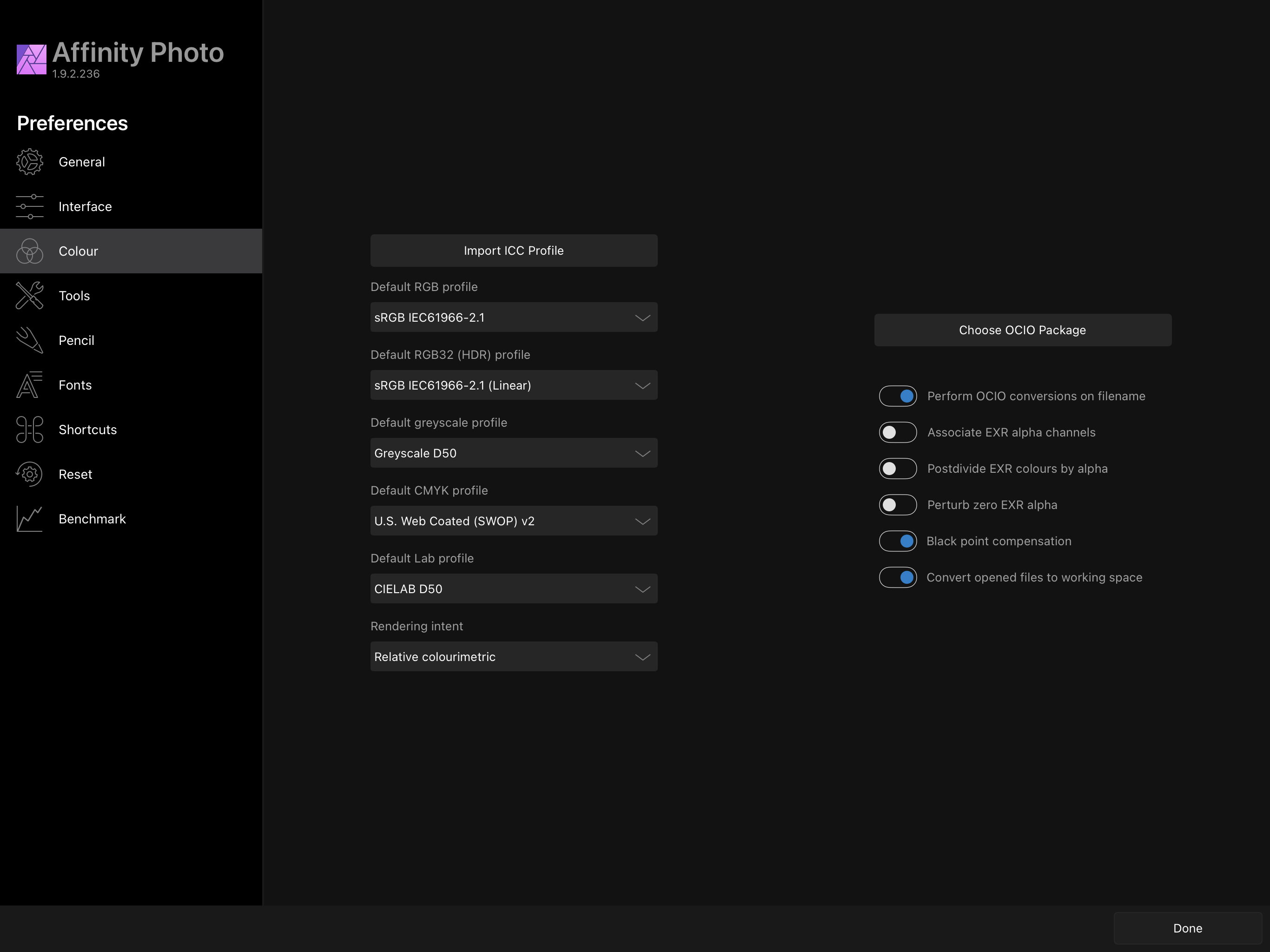Click the Tools wrench icon

(x=29, y=296)
